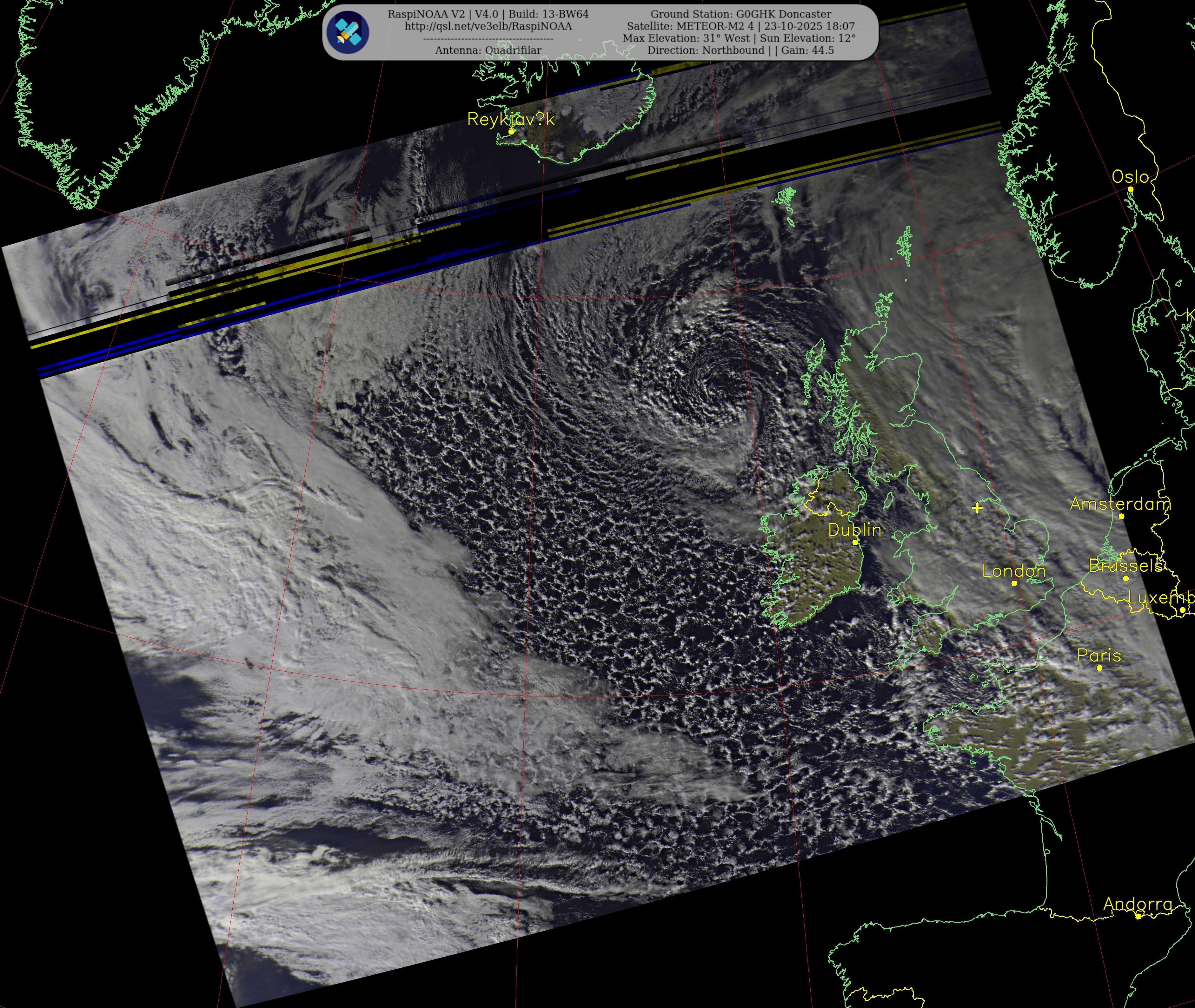
Task: Click the yellow ground station cross marker
Action: tap(977, 507)
